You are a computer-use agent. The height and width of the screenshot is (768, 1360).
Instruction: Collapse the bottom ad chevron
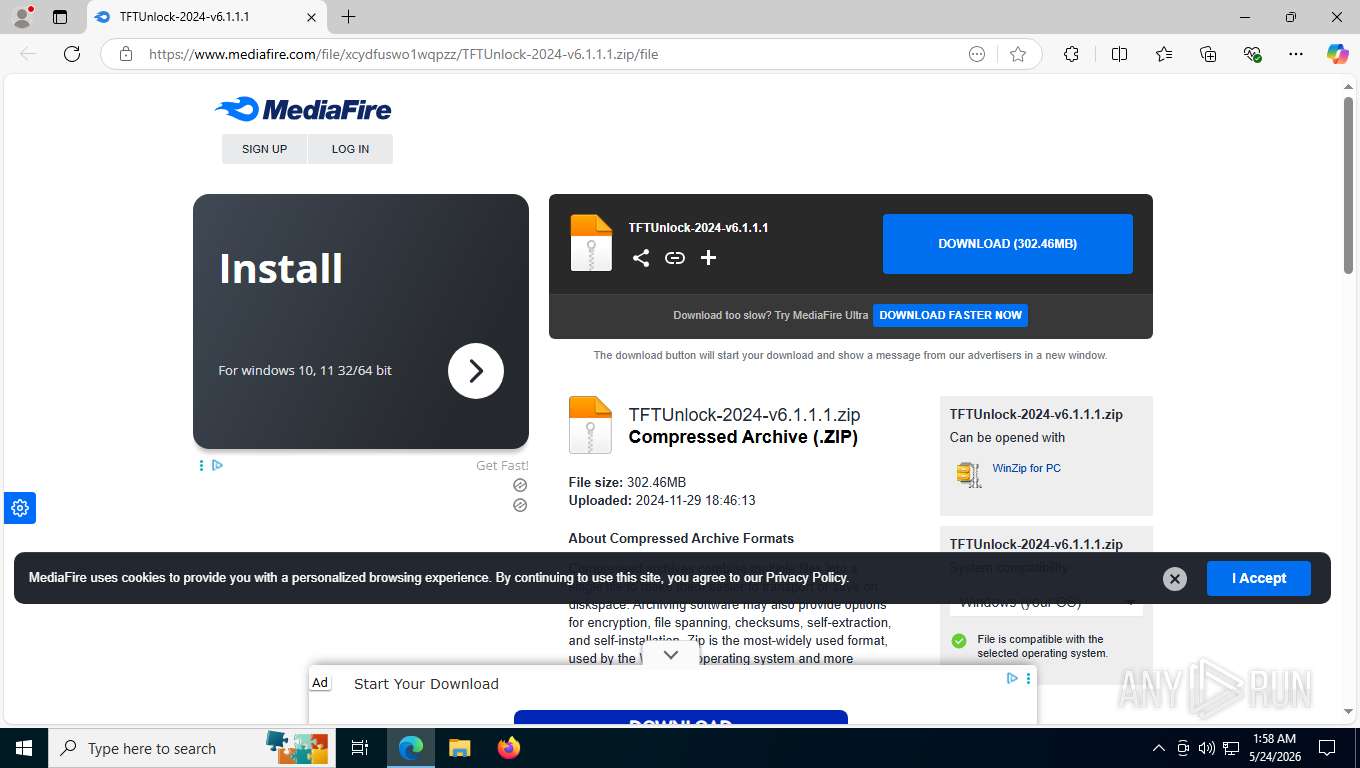(x=671, y=655)
